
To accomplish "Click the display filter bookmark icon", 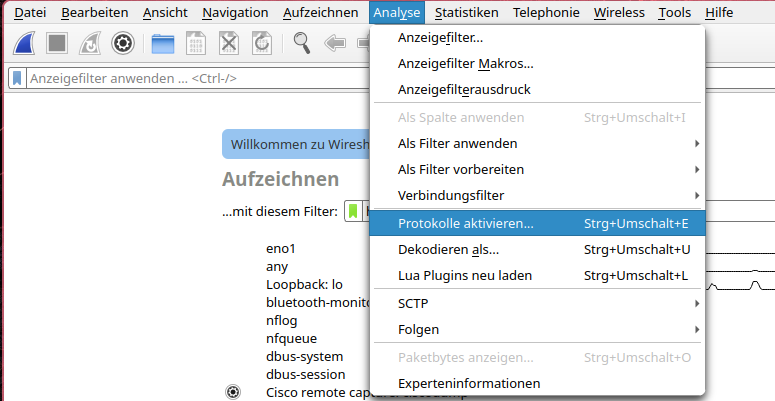I will pos(17,78).
